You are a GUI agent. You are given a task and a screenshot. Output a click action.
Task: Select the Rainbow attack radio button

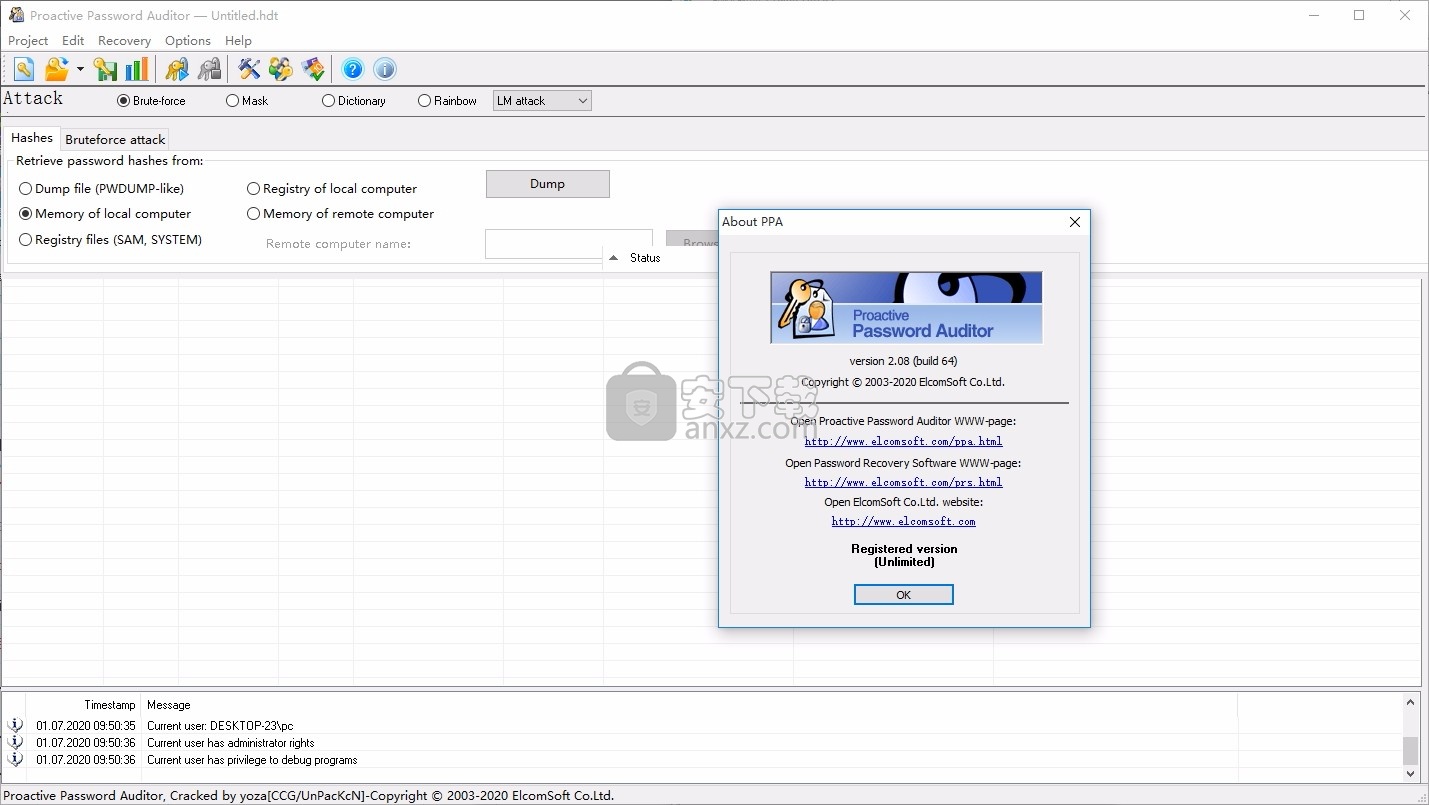point(448,101)
